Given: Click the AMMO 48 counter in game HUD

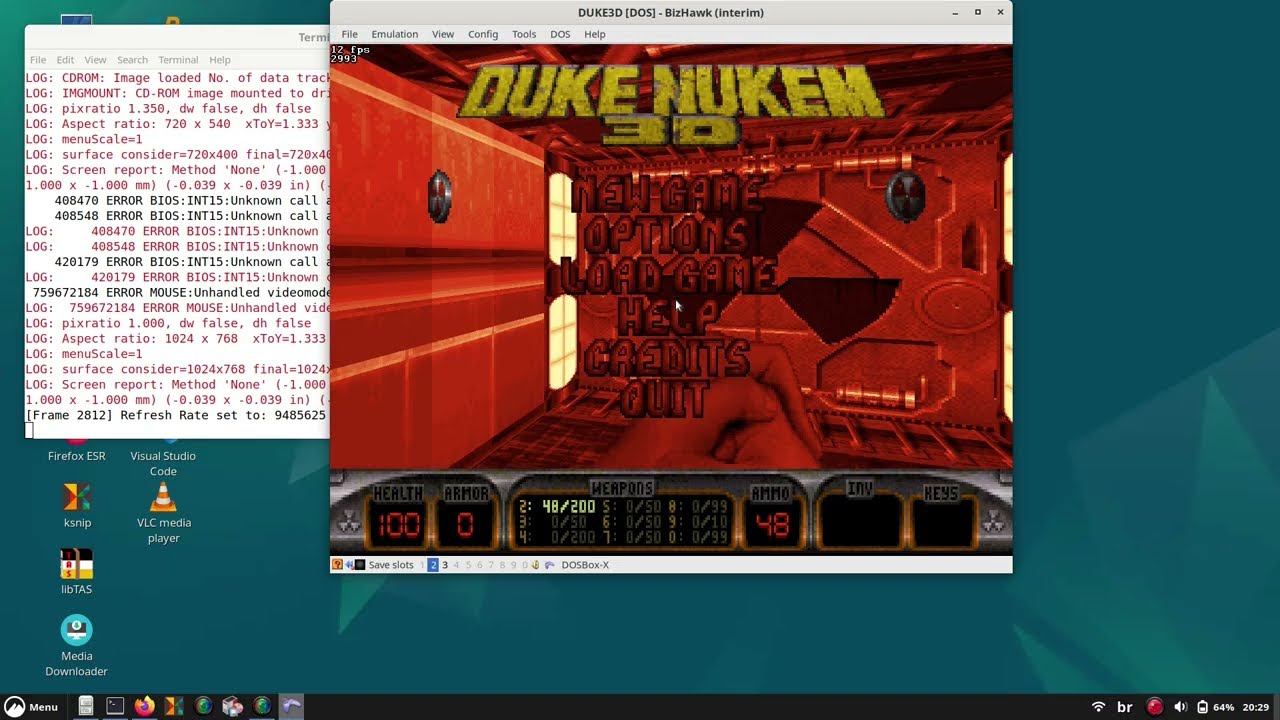Looking at the screenshot, I should [x=772, y=516].
